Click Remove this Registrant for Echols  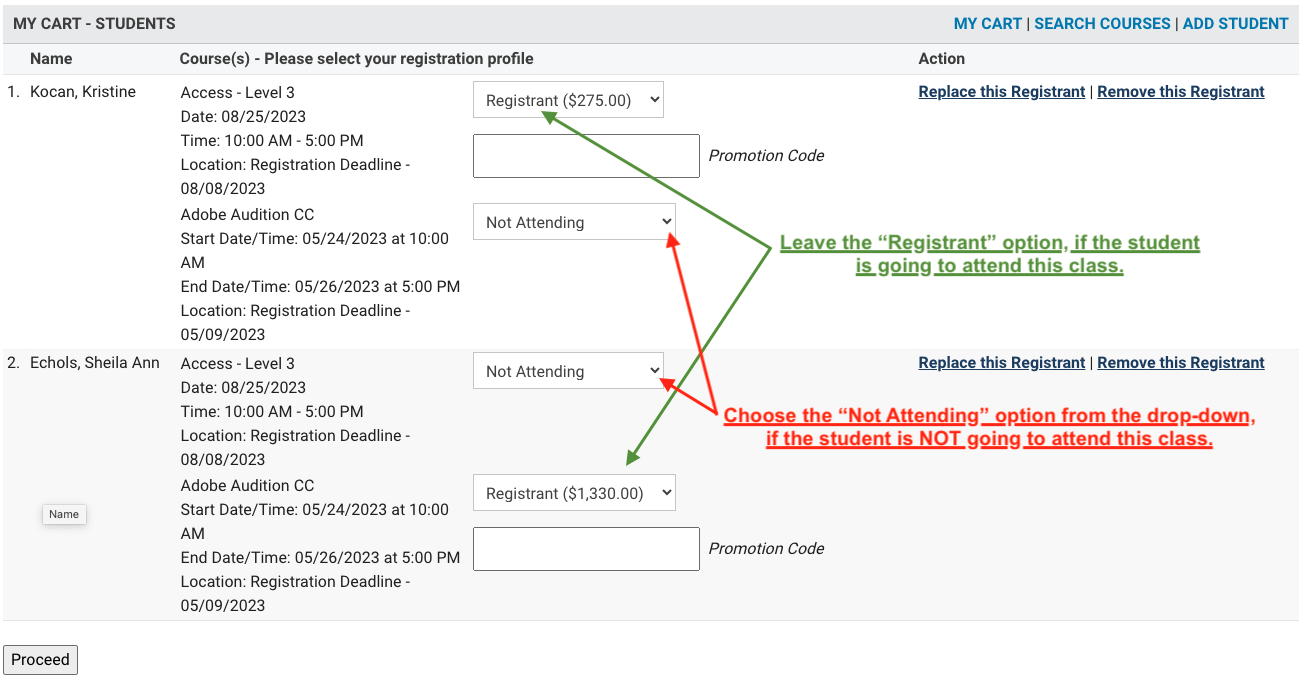coord(1180,362)
